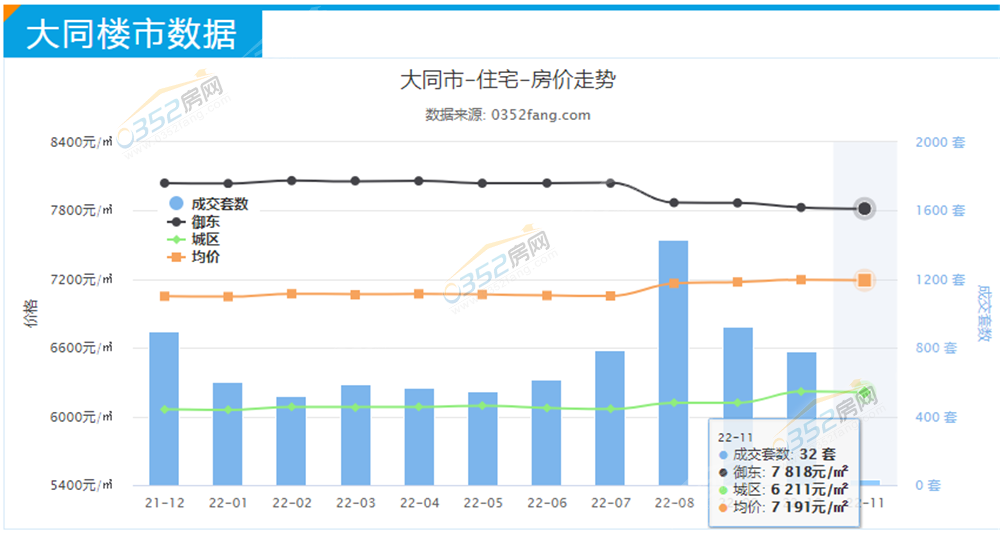Click the highlighted 御东 black marker at 22-11
The image size is (1000, 538).
865,209
